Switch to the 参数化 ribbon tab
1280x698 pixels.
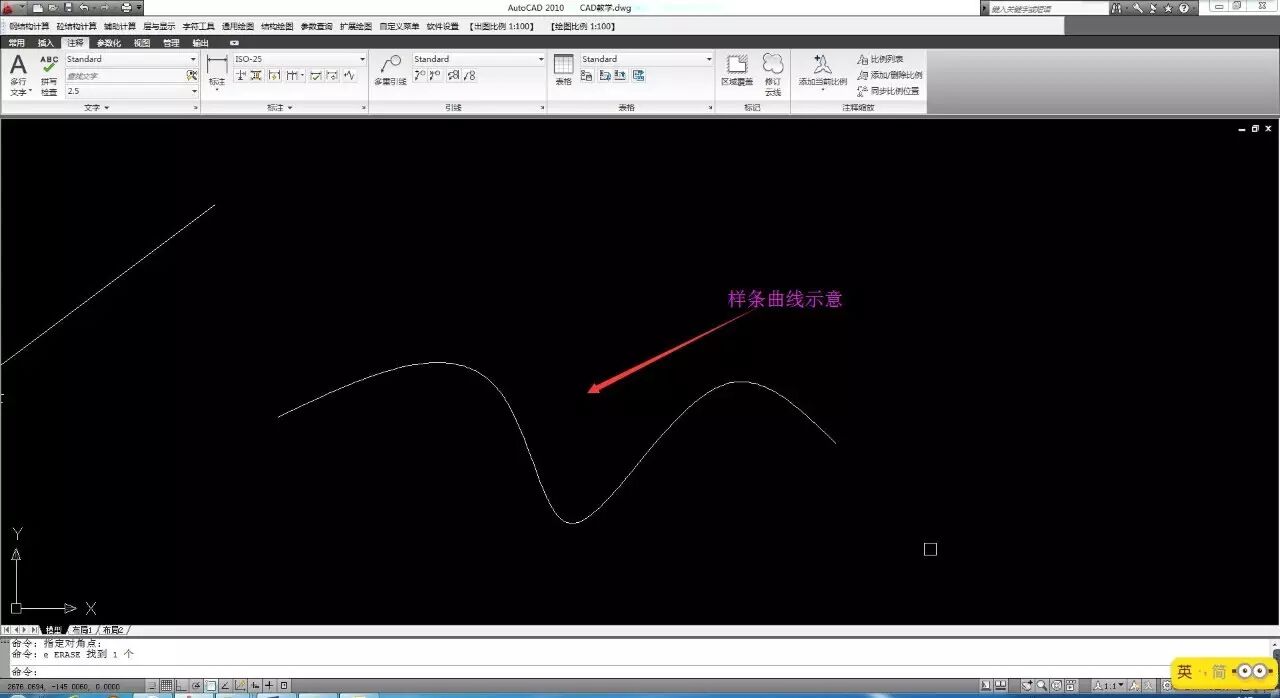(x=109, y=43)
